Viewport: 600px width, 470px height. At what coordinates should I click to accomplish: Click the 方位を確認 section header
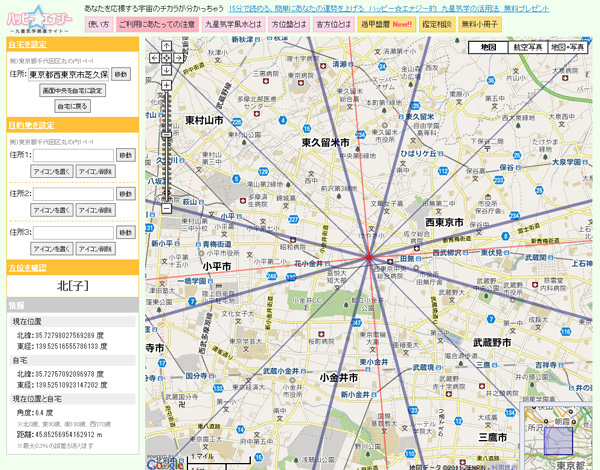(72, 267)
